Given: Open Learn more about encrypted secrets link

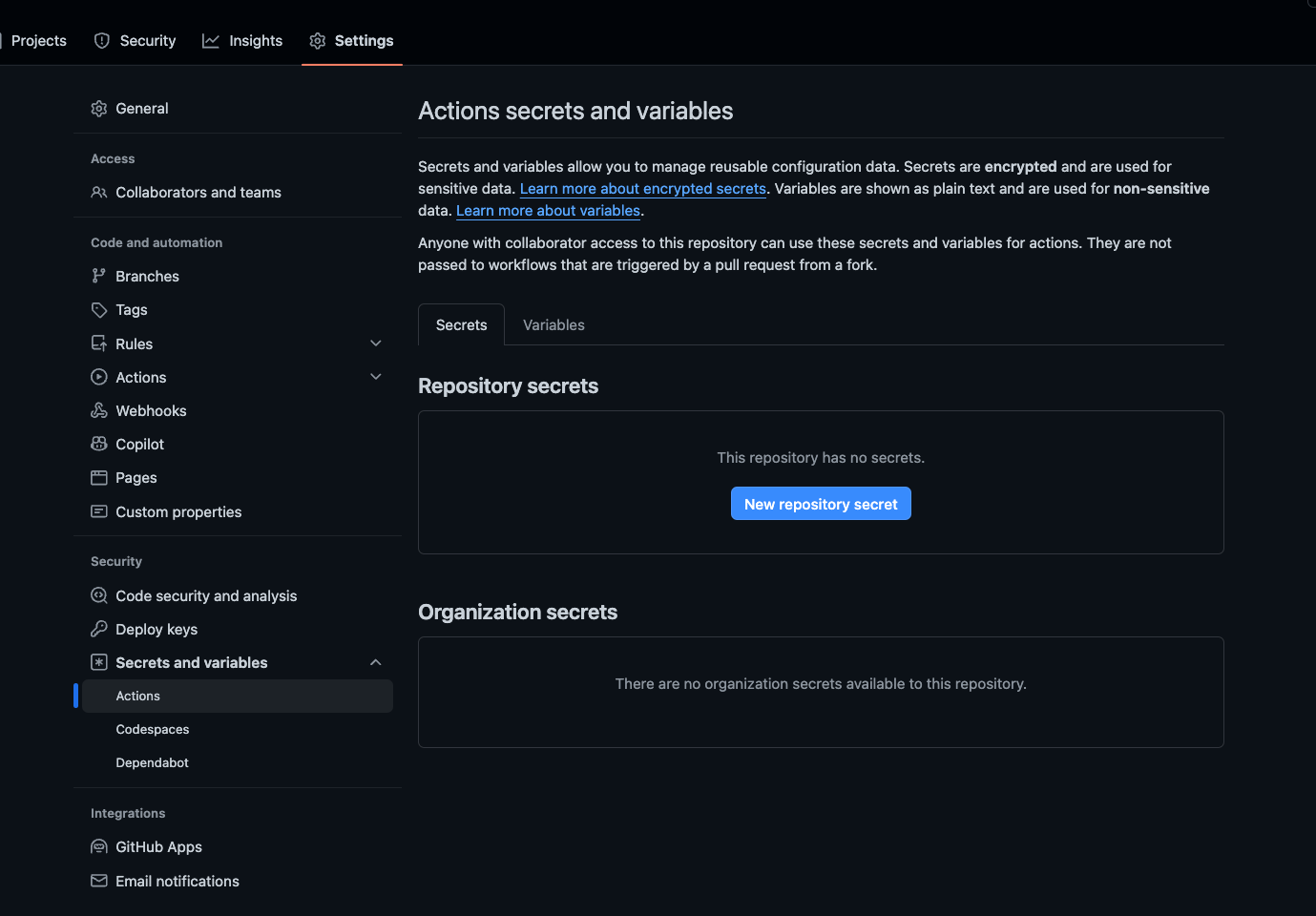Looking at the screenshot, I should click(642, 188).
